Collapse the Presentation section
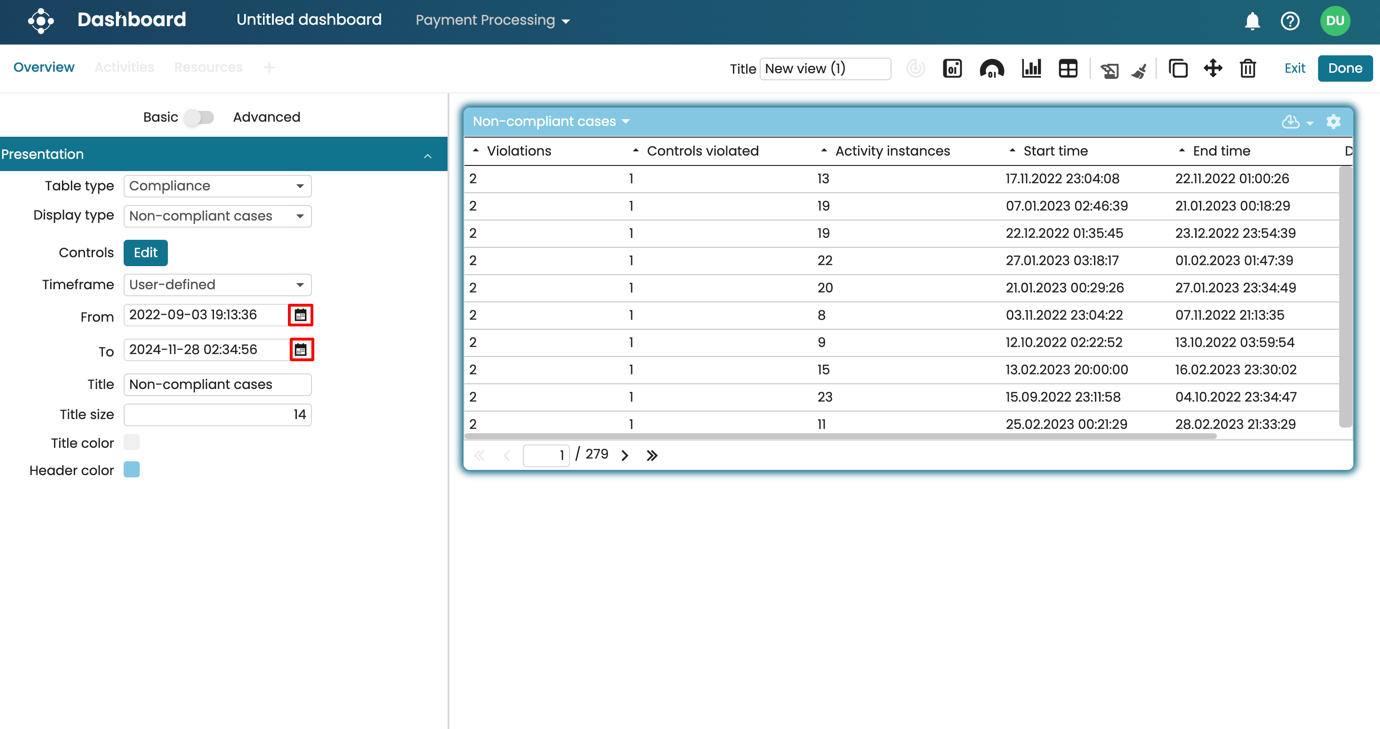The width and height of the screenshot is (1380, 729). (427, 156)
